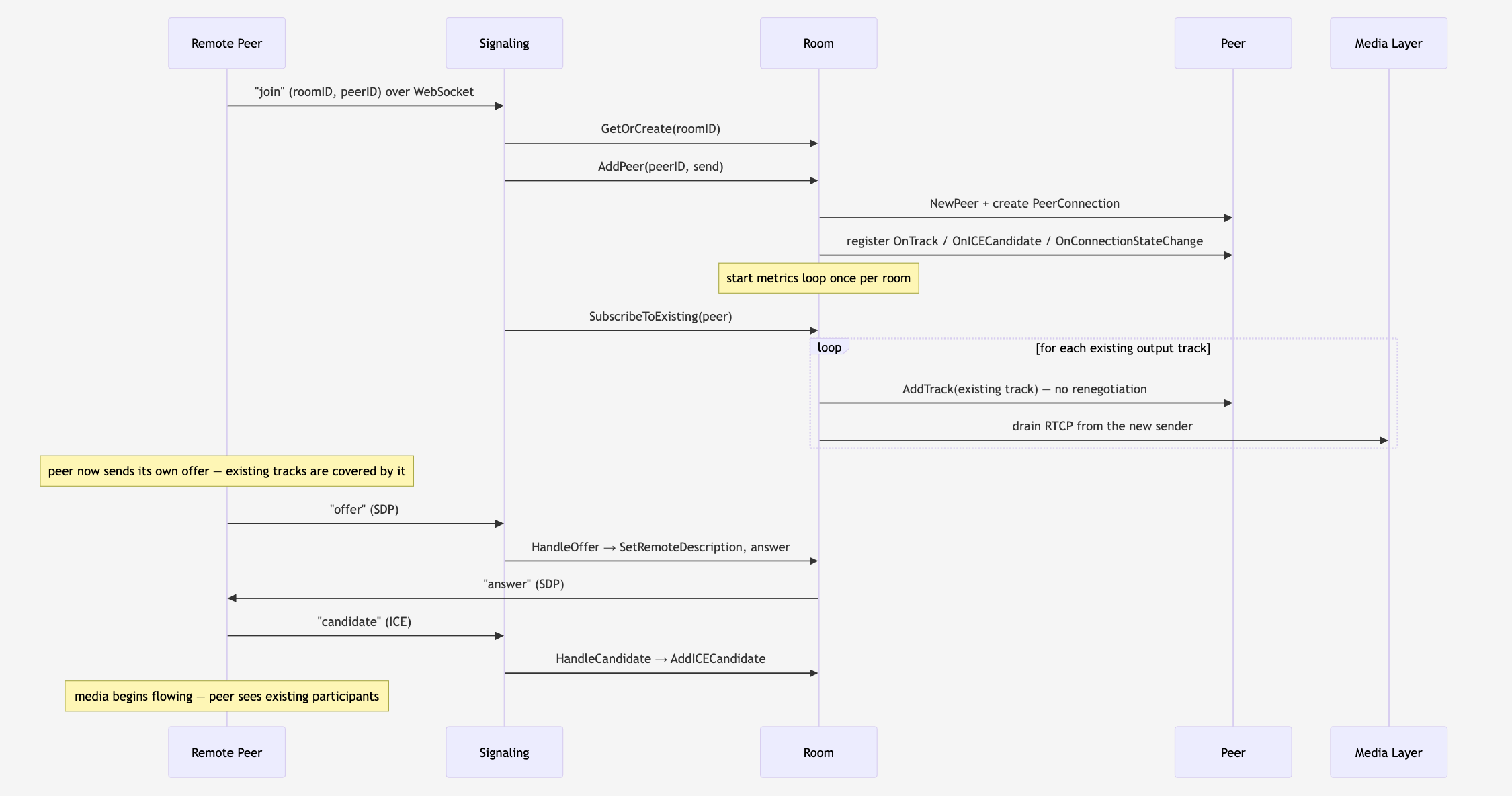1512x796 pixels.
Task: Click the top Room participant box
Action: pos(818,43)
